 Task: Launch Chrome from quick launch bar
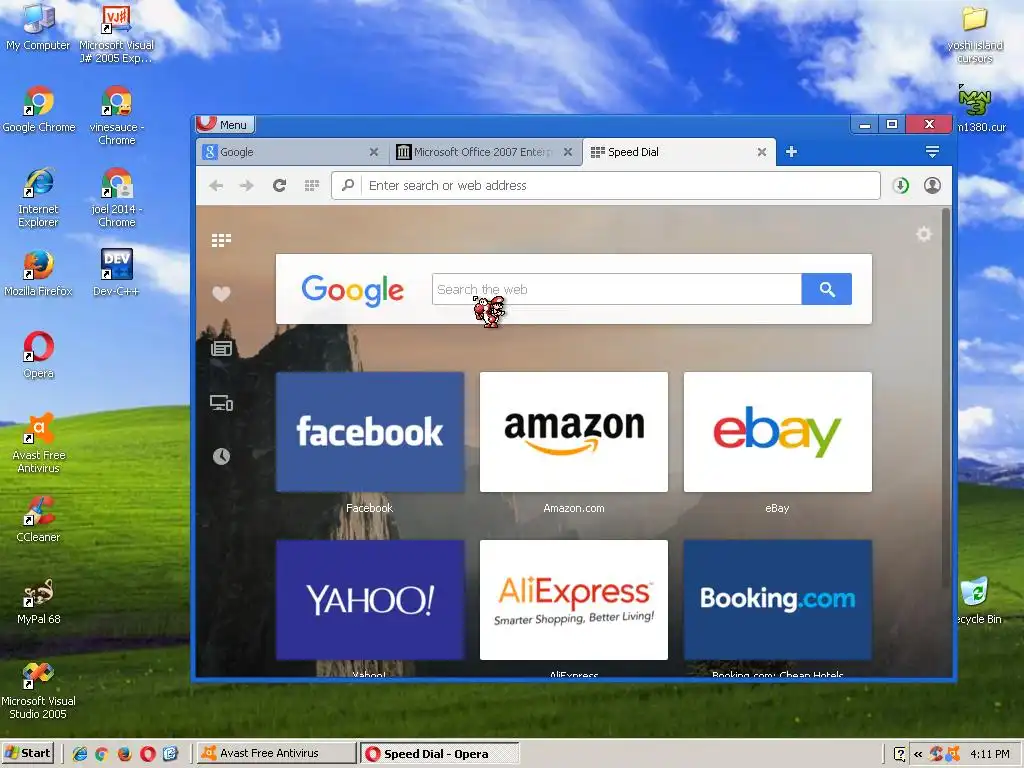coord(101,754)
